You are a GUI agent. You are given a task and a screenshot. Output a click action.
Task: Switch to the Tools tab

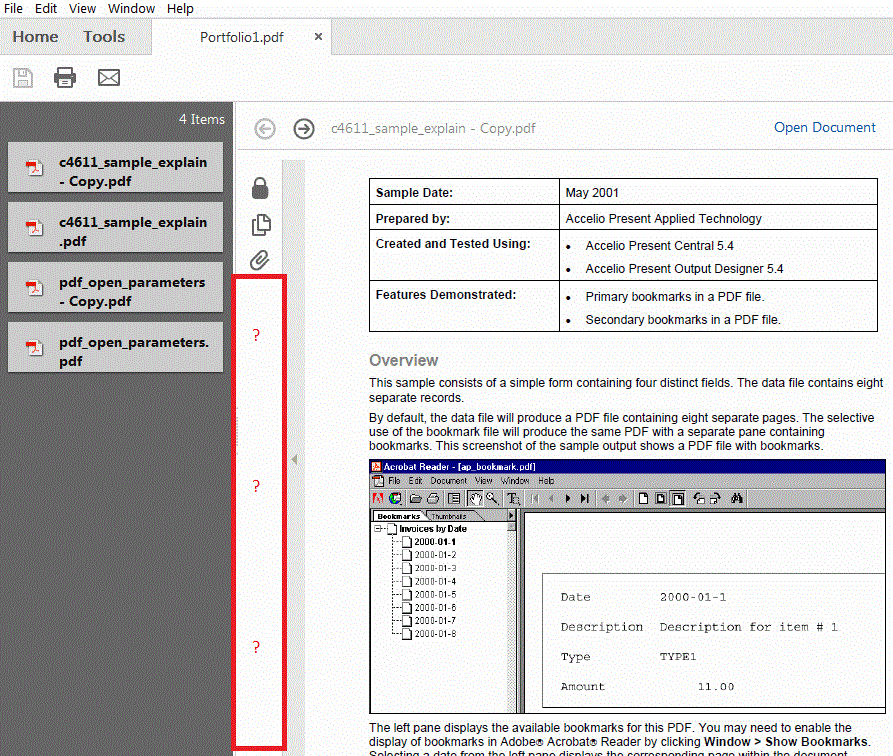point(104,36)
